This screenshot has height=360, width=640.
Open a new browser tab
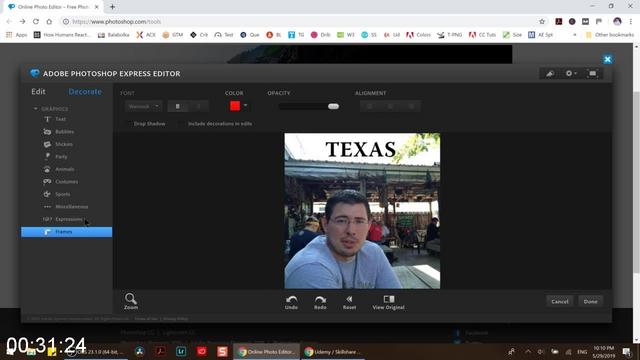112,7
